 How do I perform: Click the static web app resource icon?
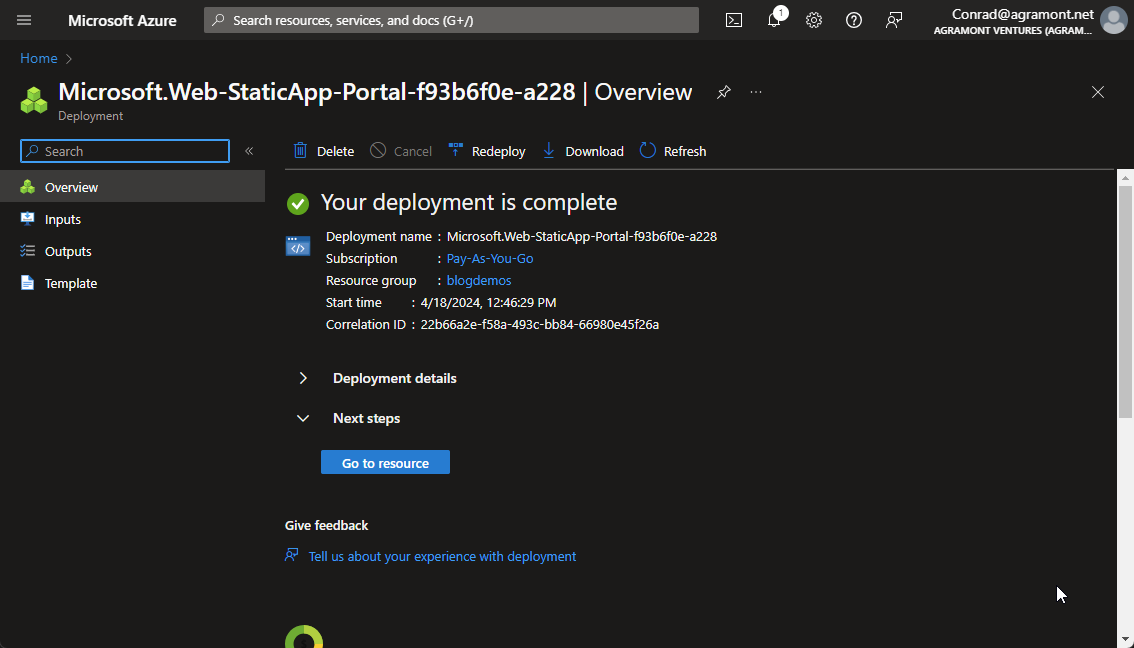tap(298, 246)
